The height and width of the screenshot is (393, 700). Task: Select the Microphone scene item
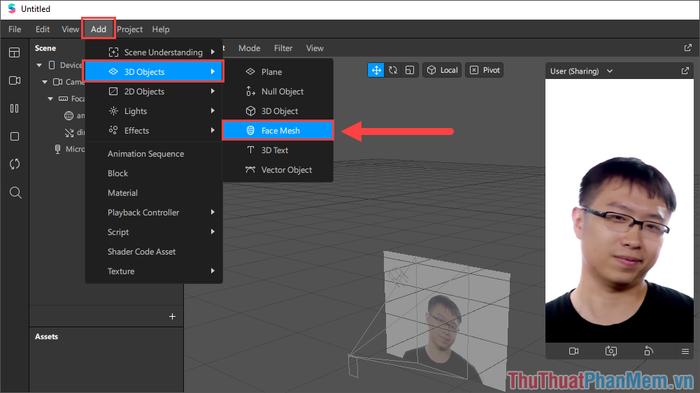pyautogui.click(x=69, y=149)
